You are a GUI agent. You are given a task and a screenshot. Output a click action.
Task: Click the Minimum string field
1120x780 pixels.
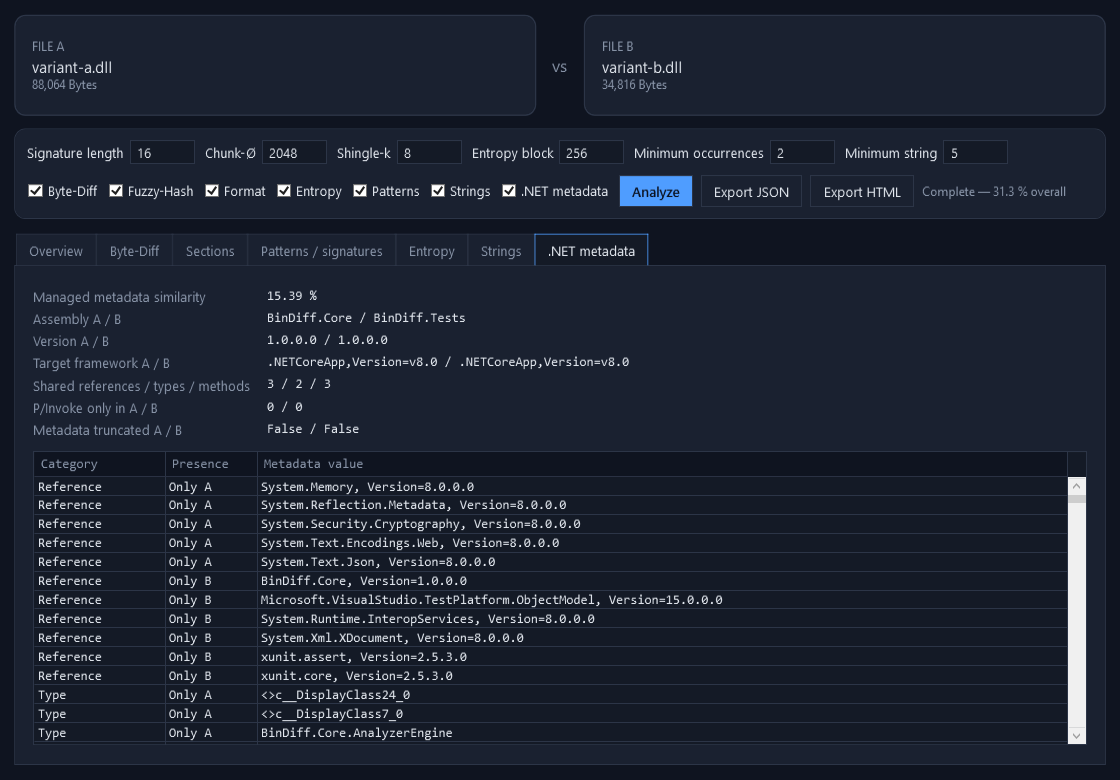[976, 153]
